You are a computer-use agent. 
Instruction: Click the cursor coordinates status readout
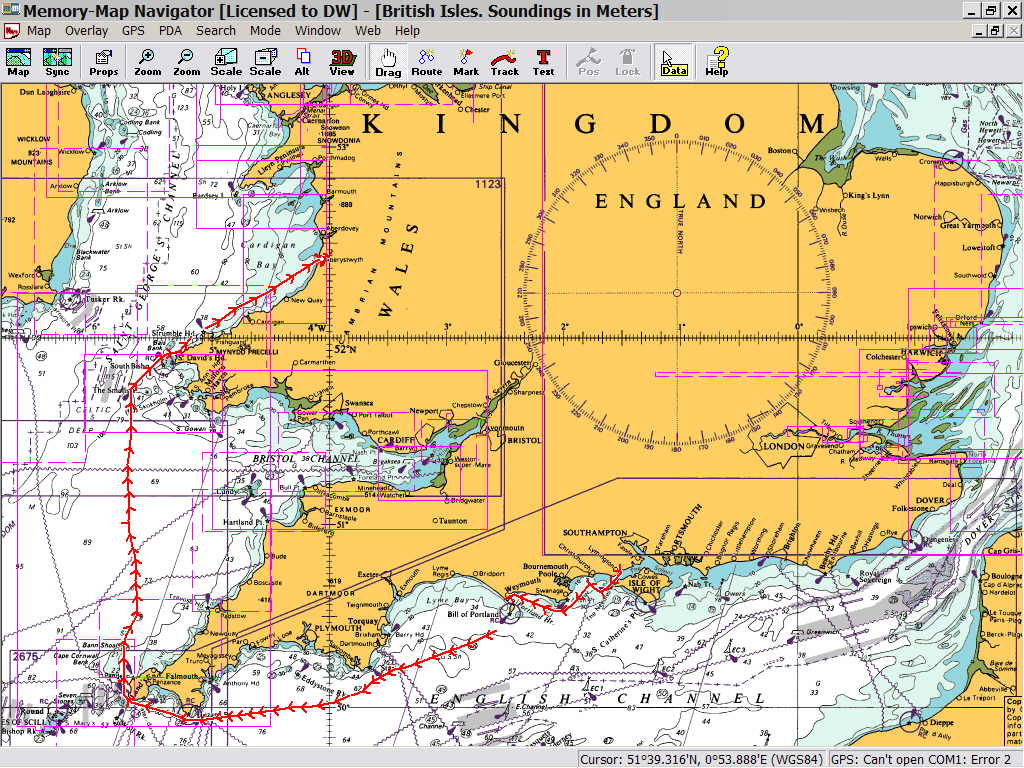[x=701, y=760]
